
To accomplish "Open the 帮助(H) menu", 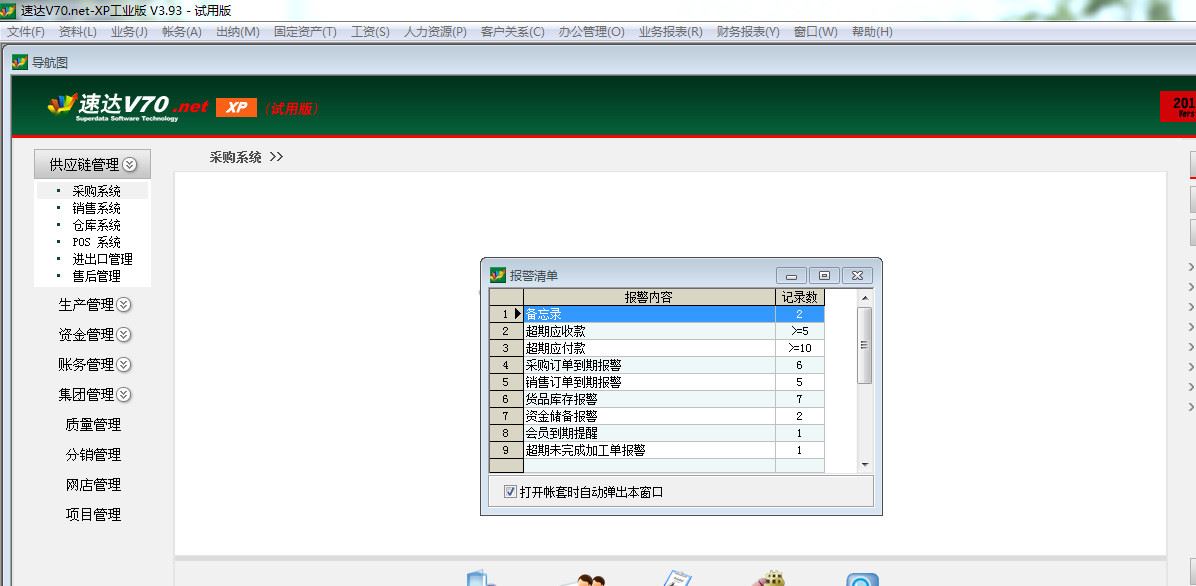I will [x=872, y=31].
